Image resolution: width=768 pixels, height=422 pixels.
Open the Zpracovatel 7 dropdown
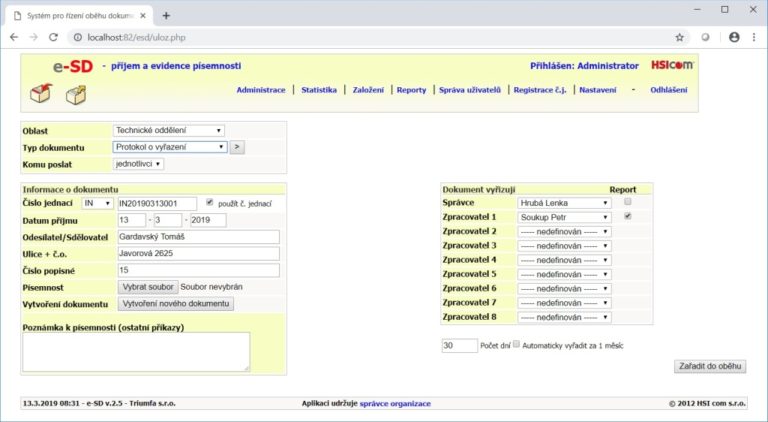click(x=564, y=303)
